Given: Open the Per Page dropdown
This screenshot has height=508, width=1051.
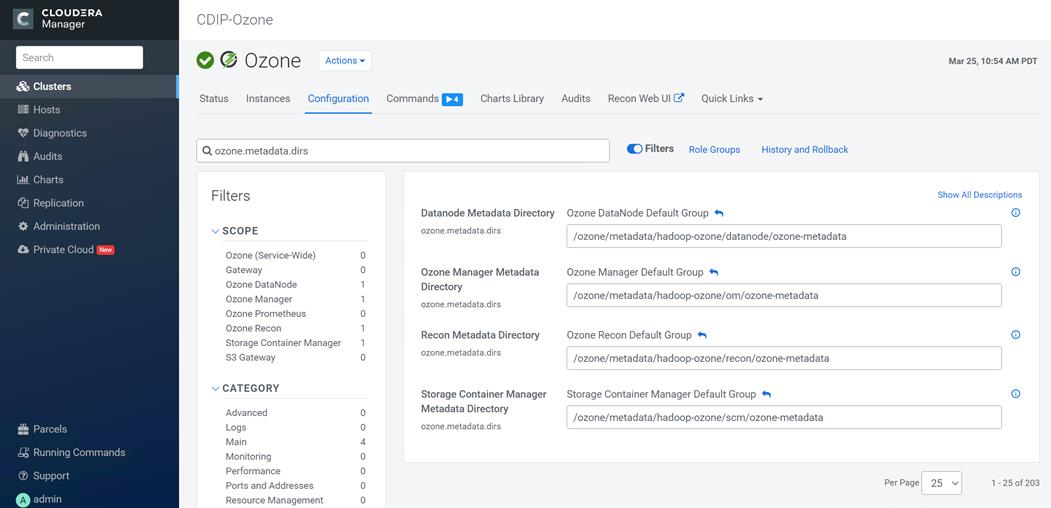Looking at the screenshot, I should pyautogui.click(x=941, y=483).
